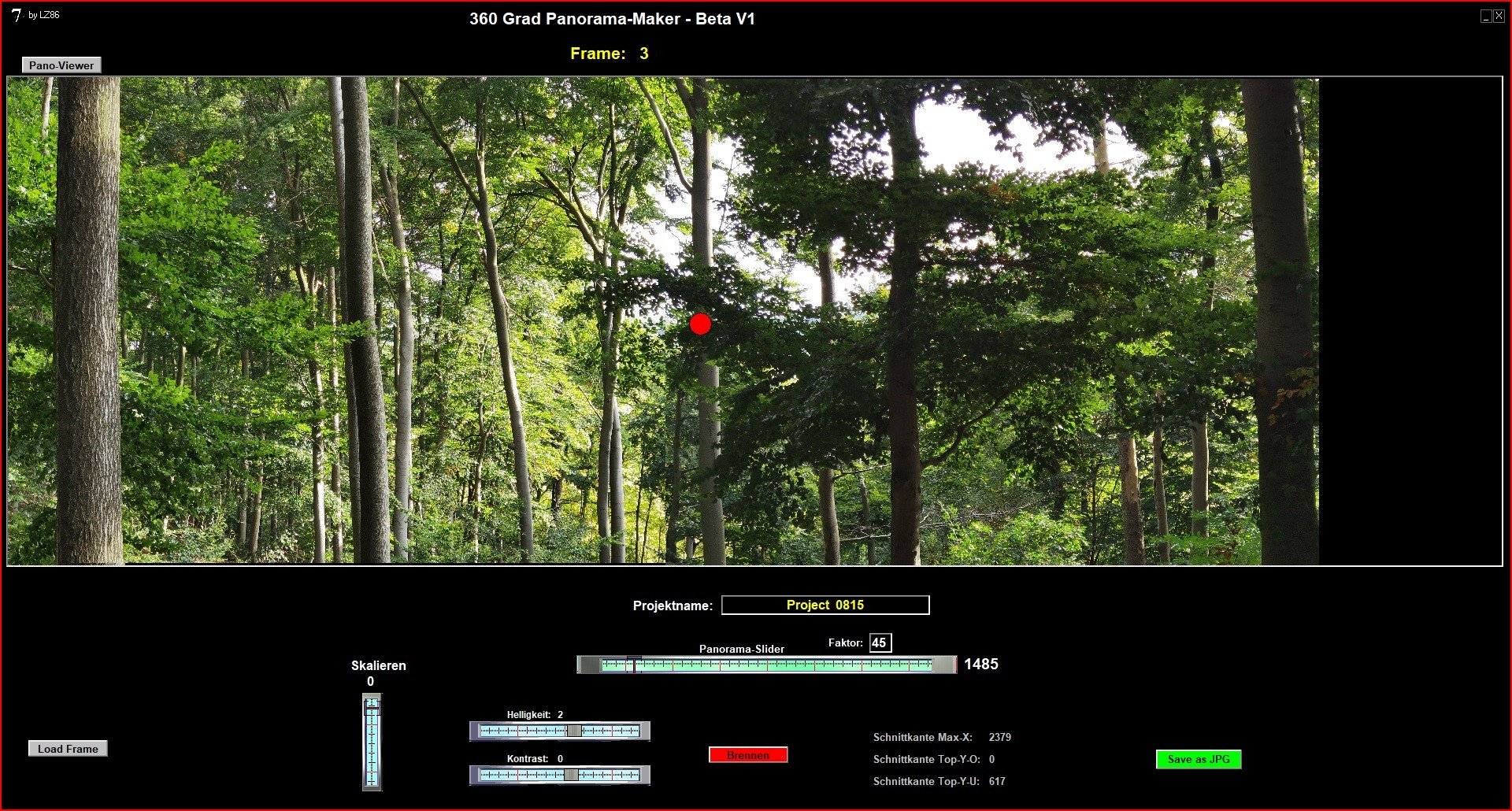
Task: Click the bottom of the Skalieren slider
Action: [x=372, y=784]
